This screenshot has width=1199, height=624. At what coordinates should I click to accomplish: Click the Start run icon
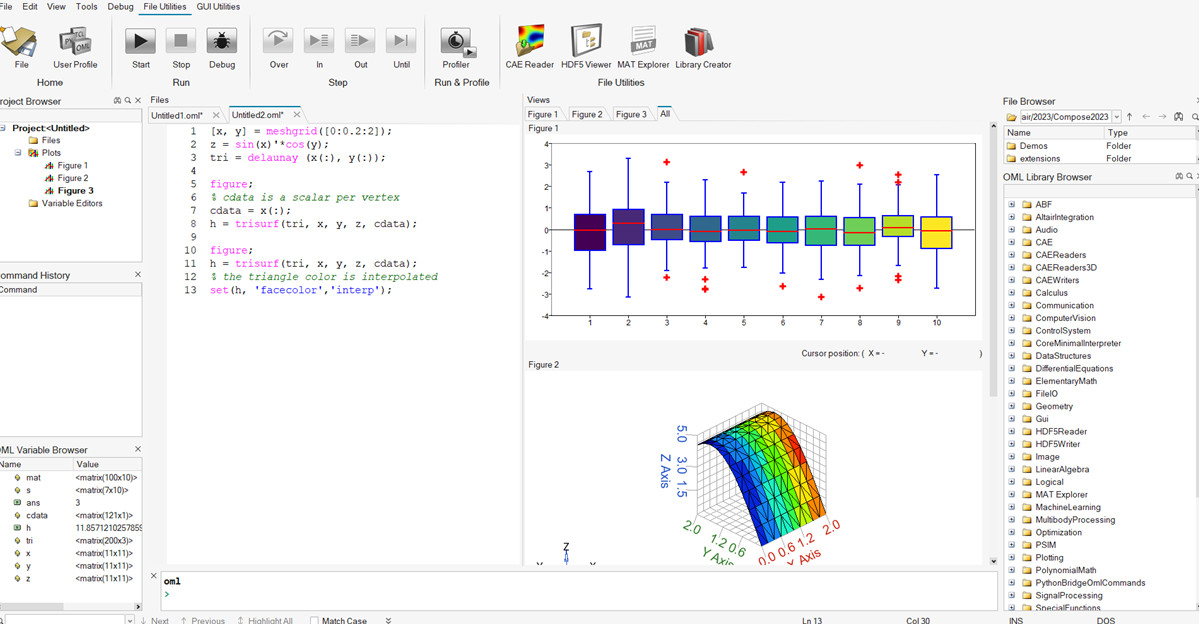(x=140, y=41)
